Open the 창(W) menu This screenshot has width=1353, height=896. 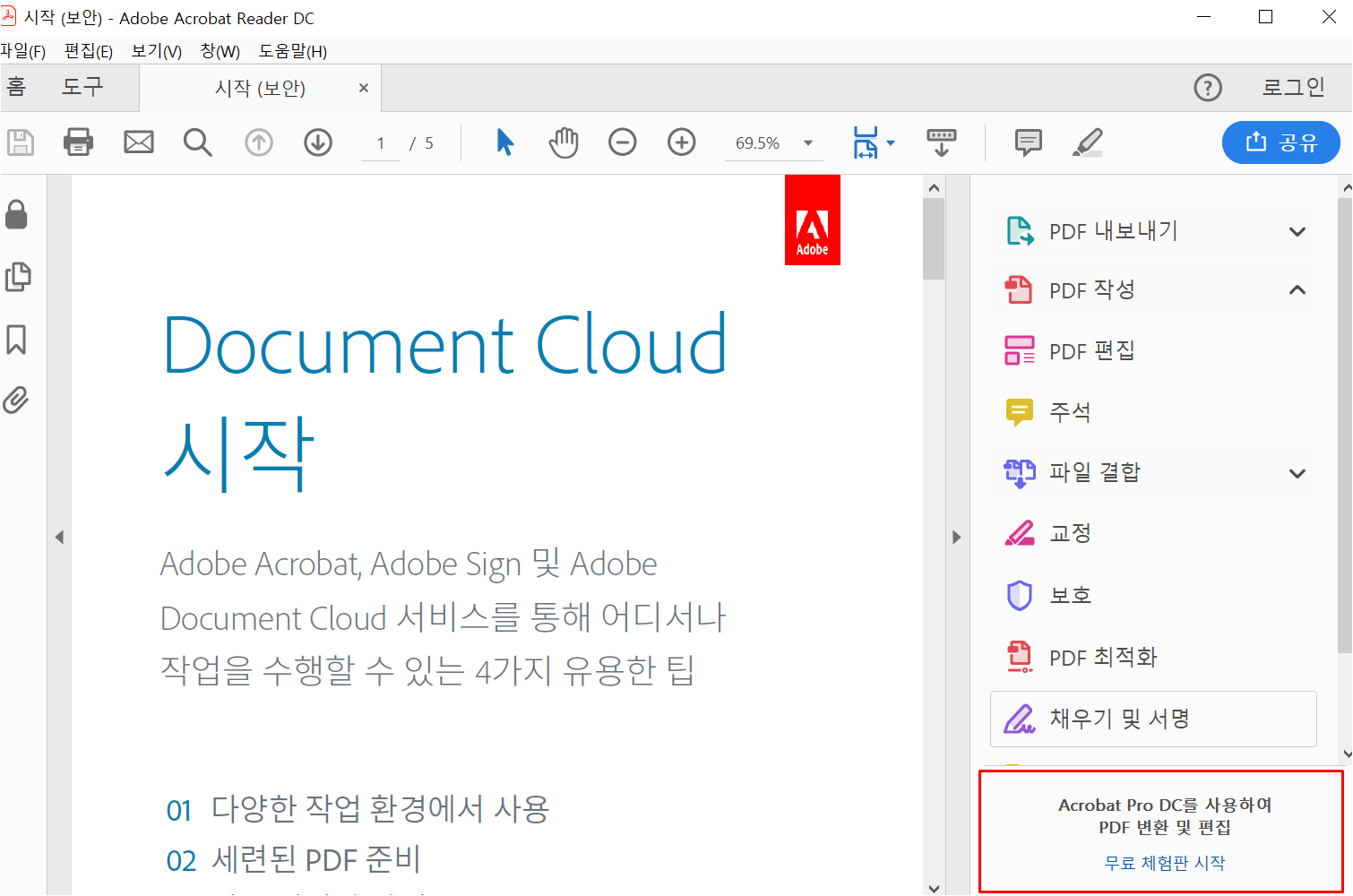point(220,51)
